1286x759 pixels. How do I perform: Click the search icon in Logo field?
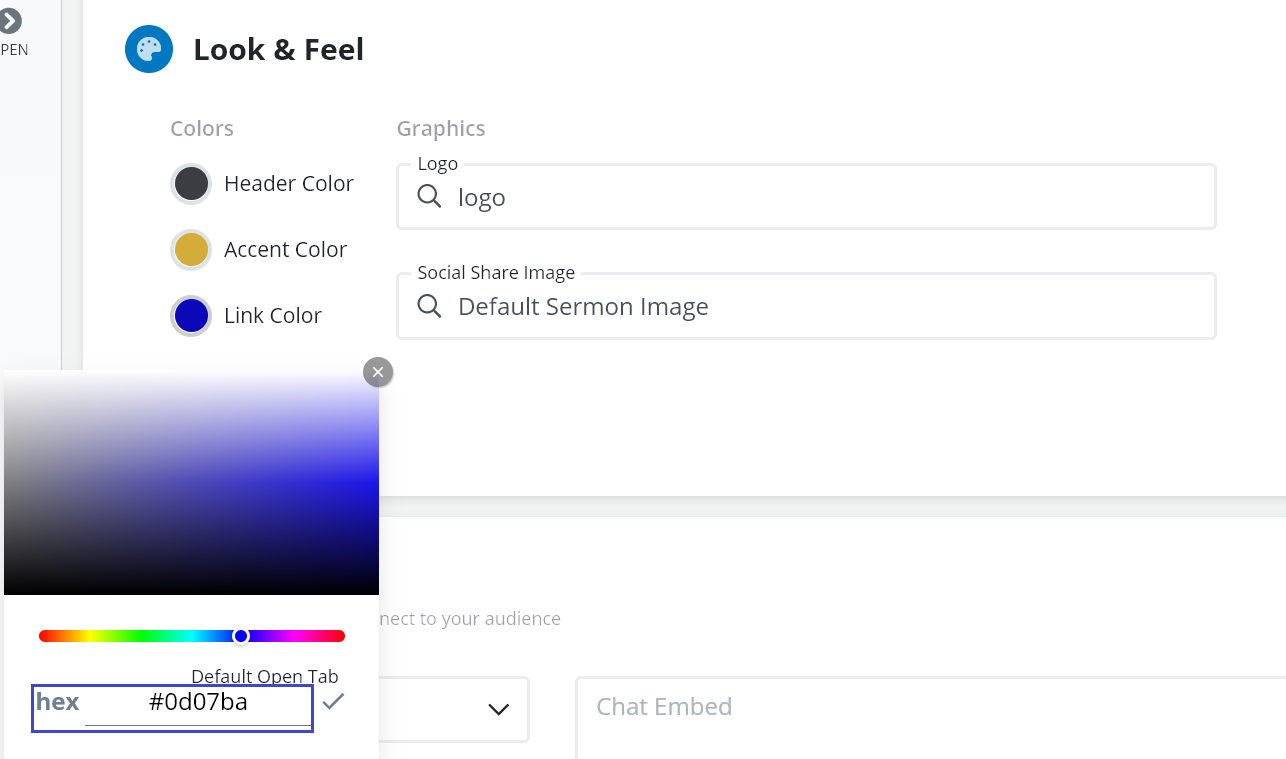[429, 196]
